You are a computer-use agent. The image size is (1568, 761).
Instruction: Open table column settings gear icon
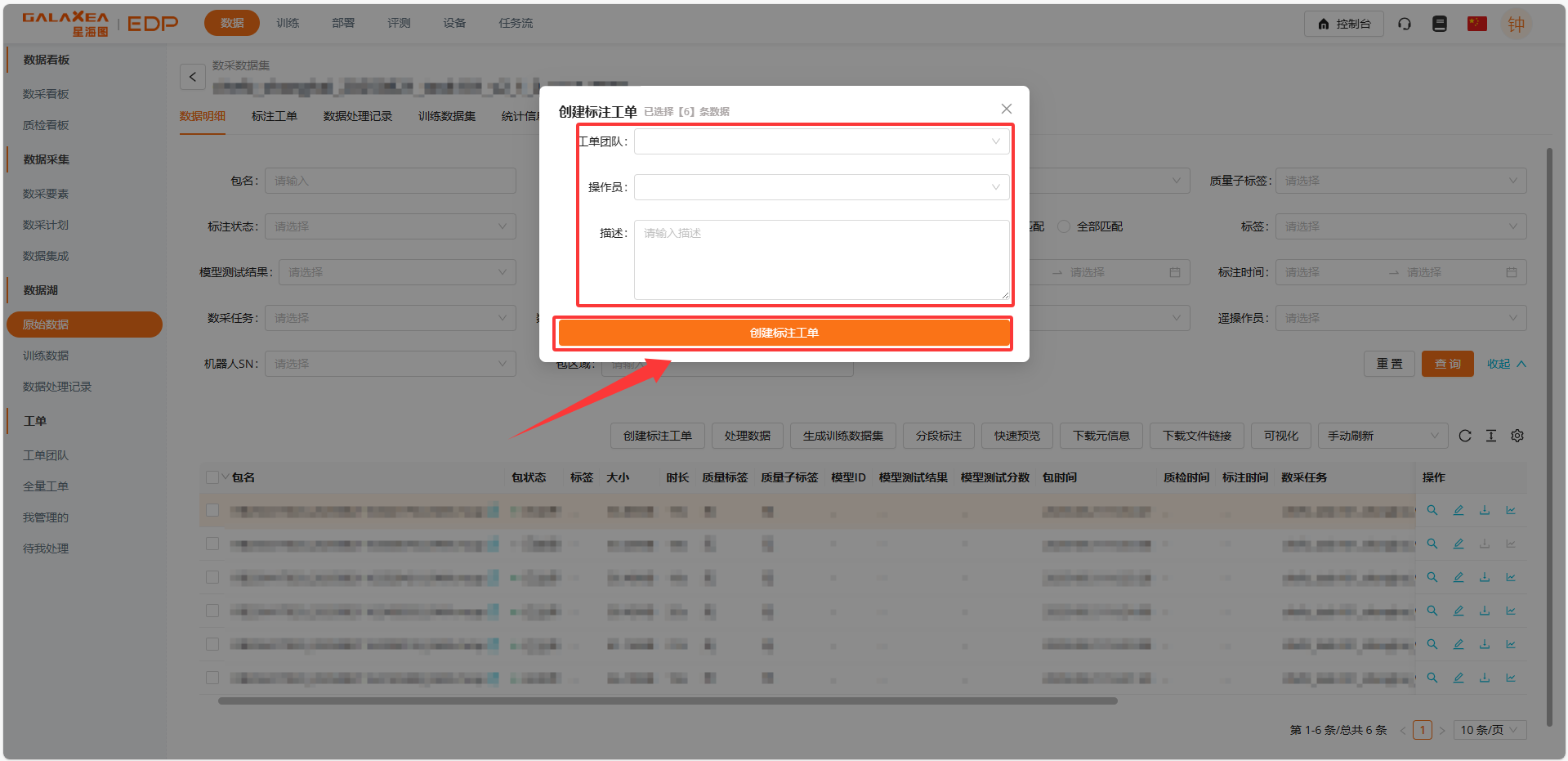1517,436
